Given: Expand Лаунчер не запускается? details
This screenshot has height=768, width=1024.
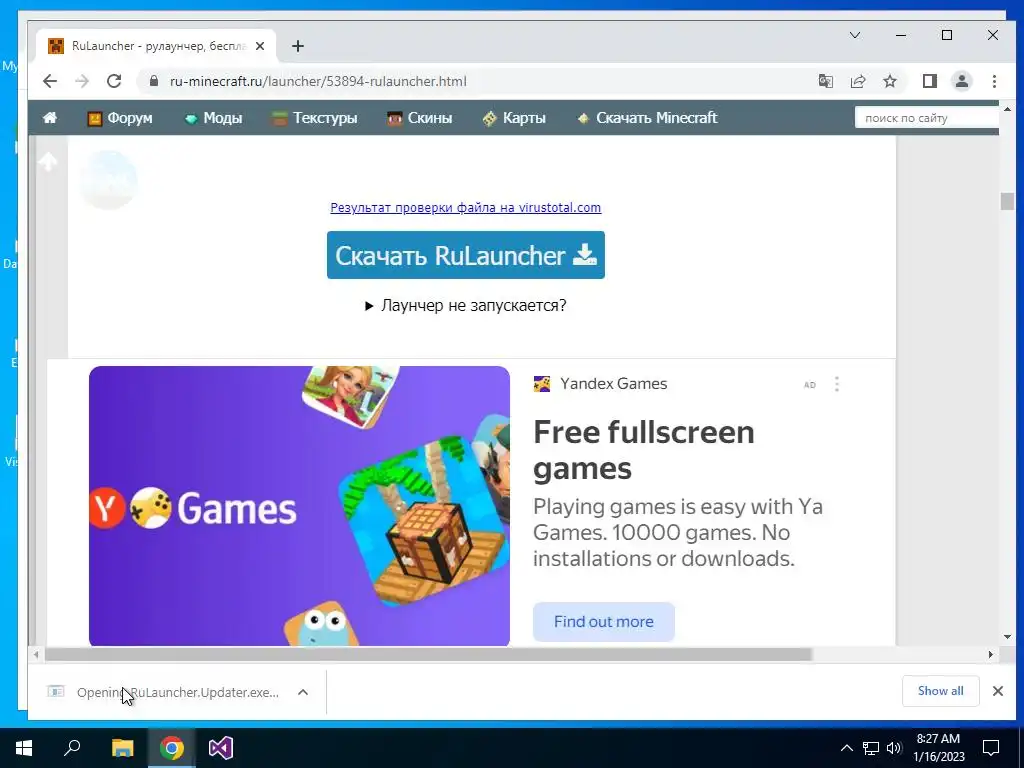Looking at the screenshot, I should [466, 305].
